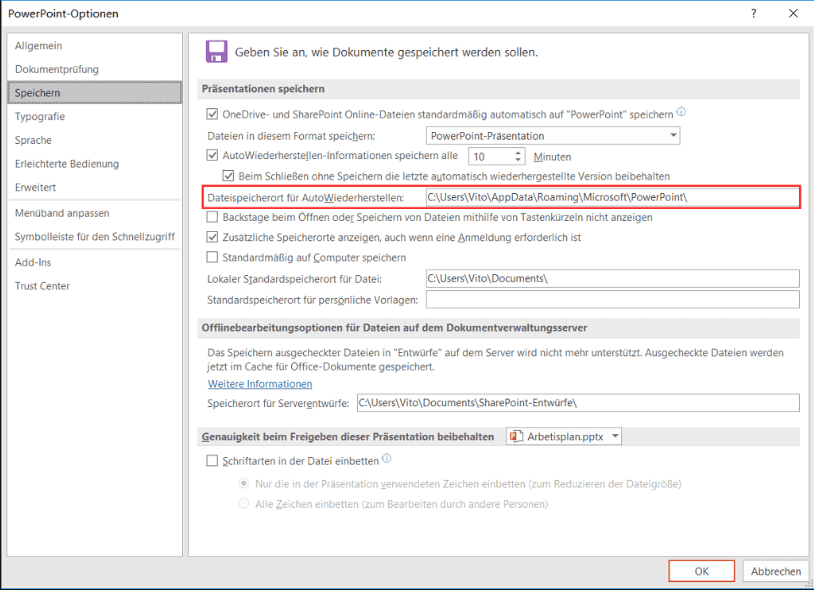
Task: Increase AutoWiederherstellen minutes with the up arrow
Action: [x=518, y=153]
